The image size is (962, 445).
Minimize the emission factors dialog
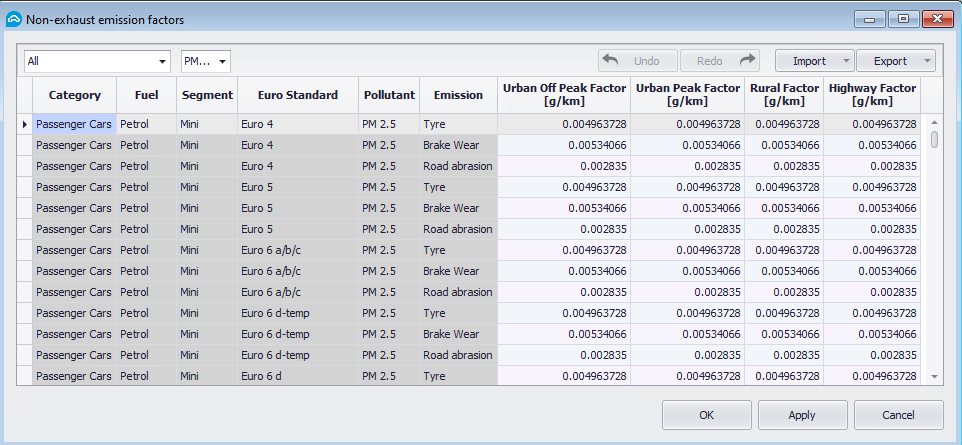pos(872,19)
